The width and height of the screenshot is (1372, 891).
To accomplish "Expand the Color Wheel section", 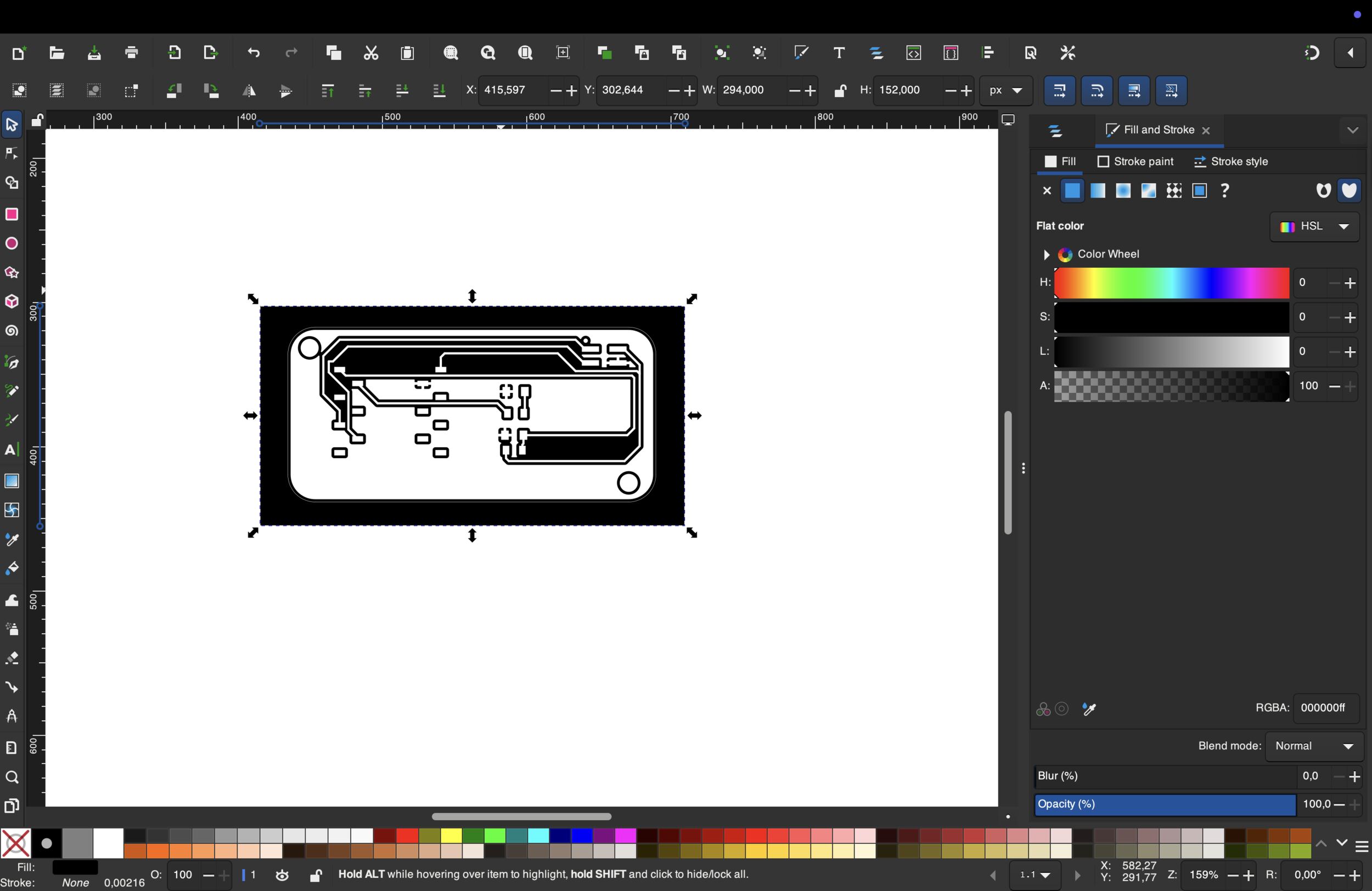I will point(1047,255).
